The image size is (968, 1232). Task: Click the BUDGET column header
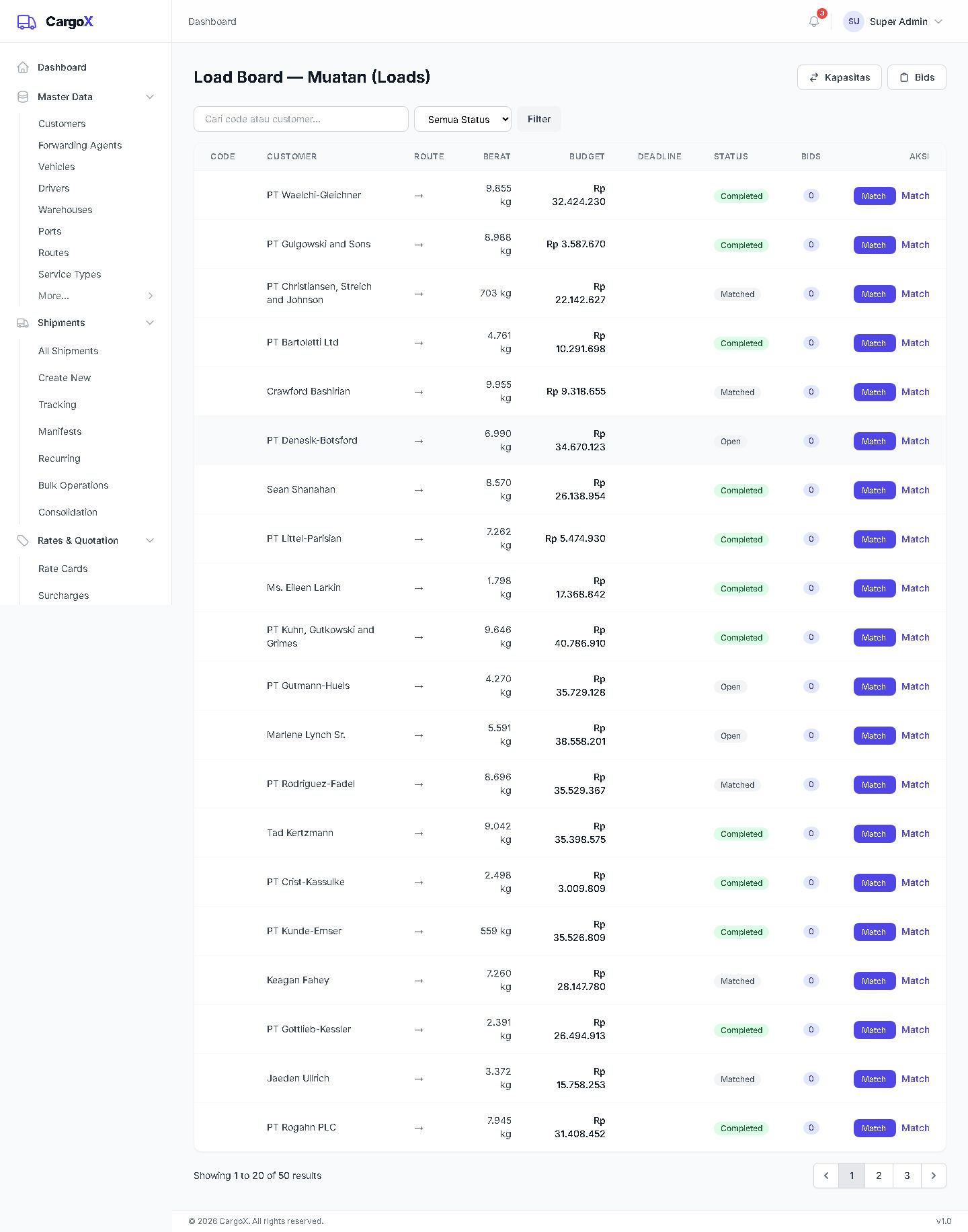[x=587, y=157]
